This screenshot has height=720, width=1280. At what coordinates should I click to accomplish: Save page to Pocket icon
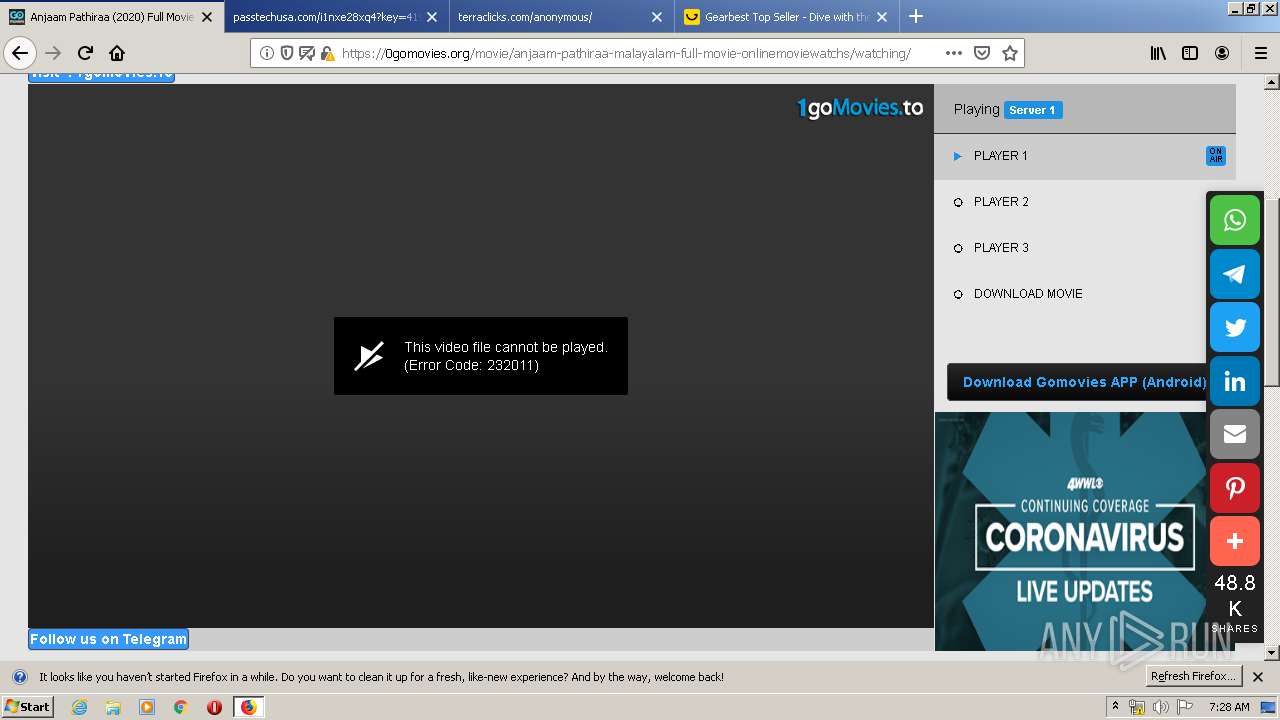[982, 53]
